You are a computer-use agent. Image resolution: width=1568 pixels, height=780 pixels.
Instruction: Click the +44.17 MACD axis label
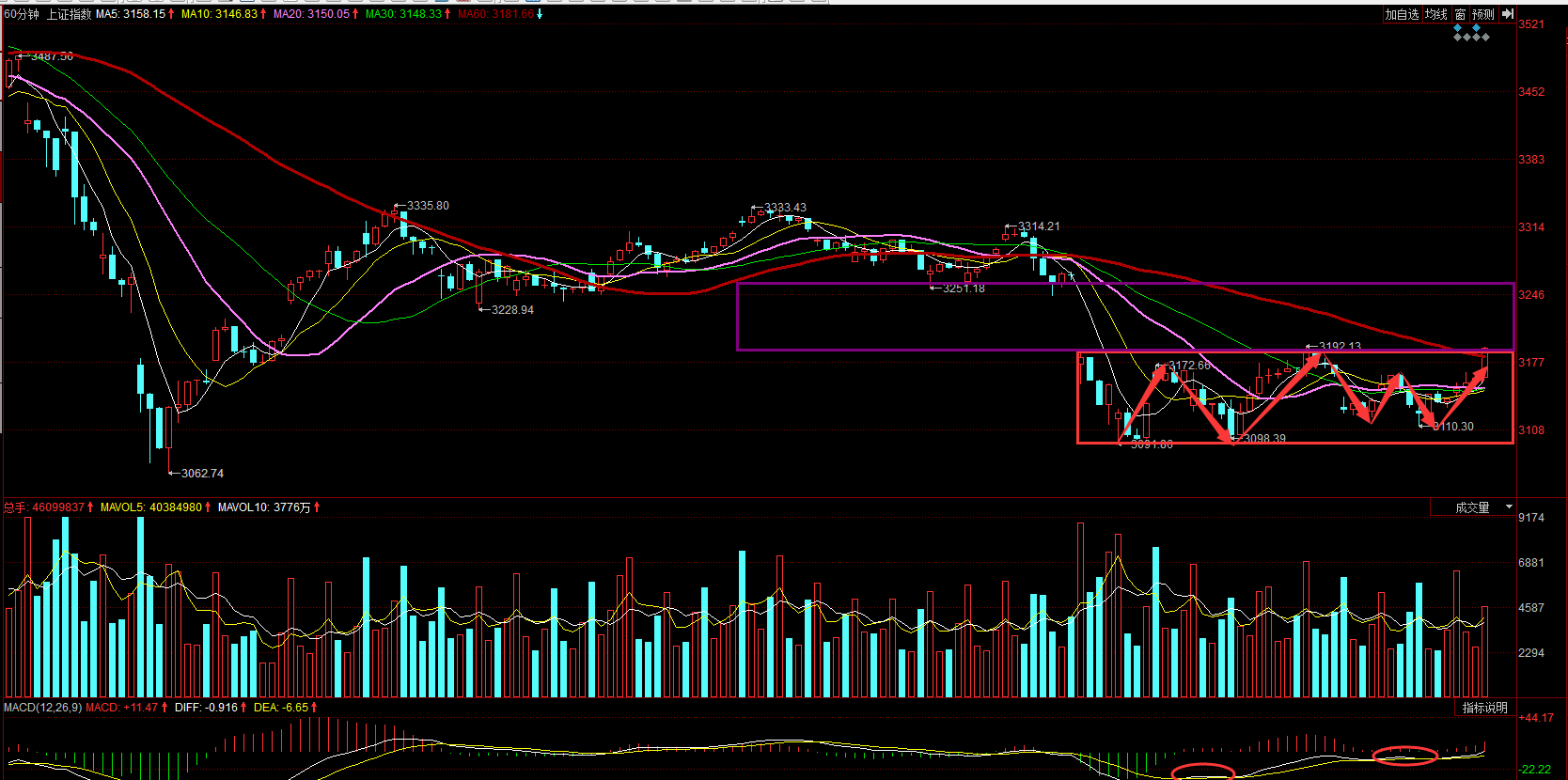1536,718
